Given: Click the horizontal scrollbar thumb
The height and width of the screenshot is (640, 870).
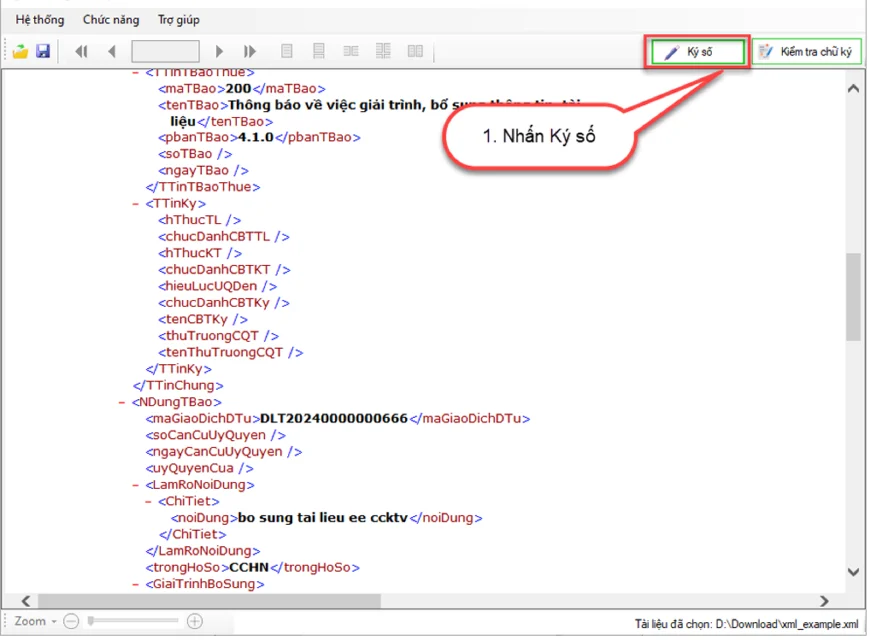Looking at the screenshot, I should [x=209, y=602].
